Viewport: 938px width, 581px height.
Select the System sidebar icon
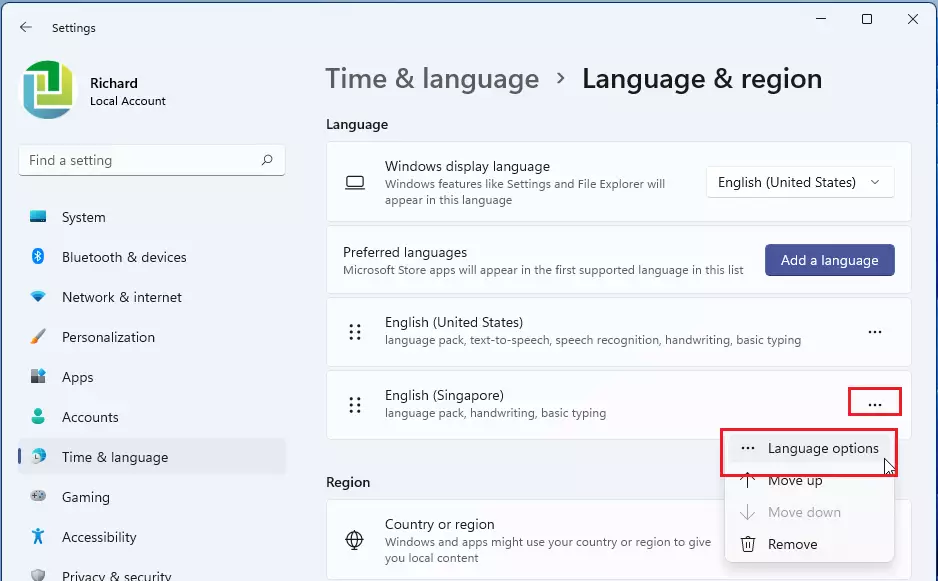(x=40, y=217)
